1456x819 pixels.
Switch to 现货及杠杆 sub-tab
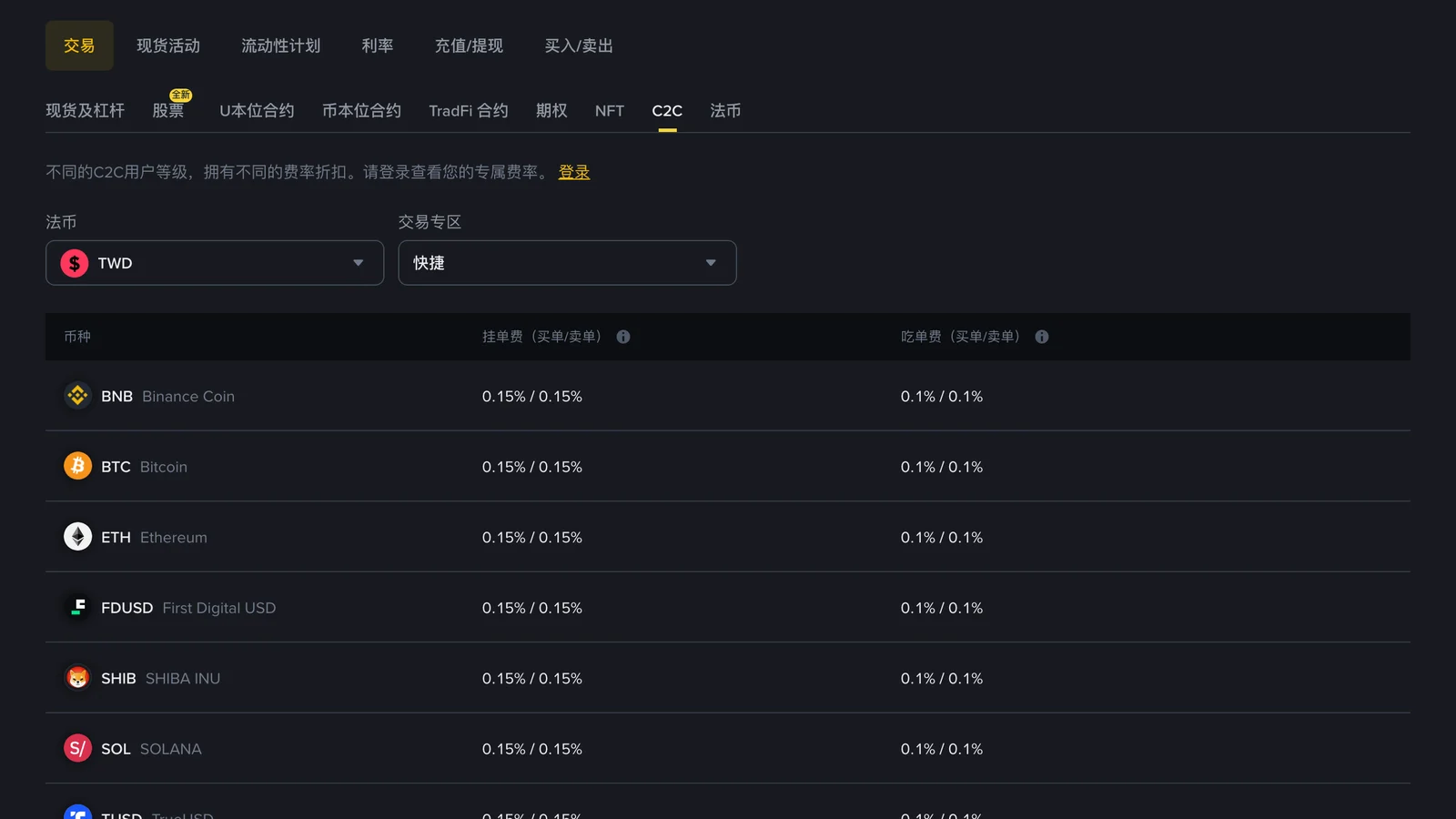pyautogui.click(x=85, y=110)
